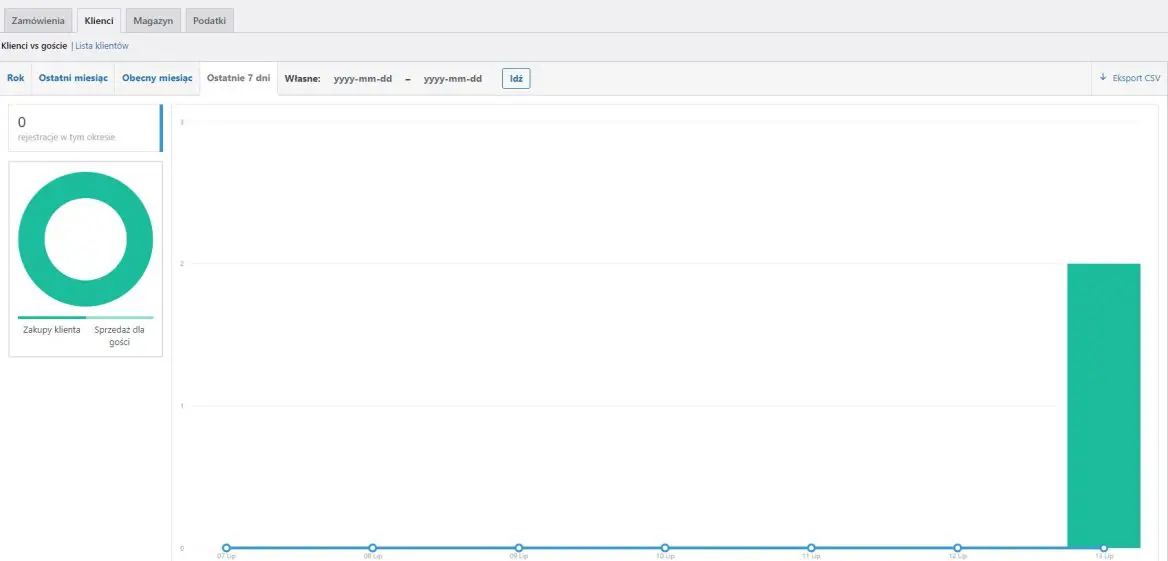Switch to the Magazyn tab
The width and height of the screenshot is (1168, 561).
(153, 20)
